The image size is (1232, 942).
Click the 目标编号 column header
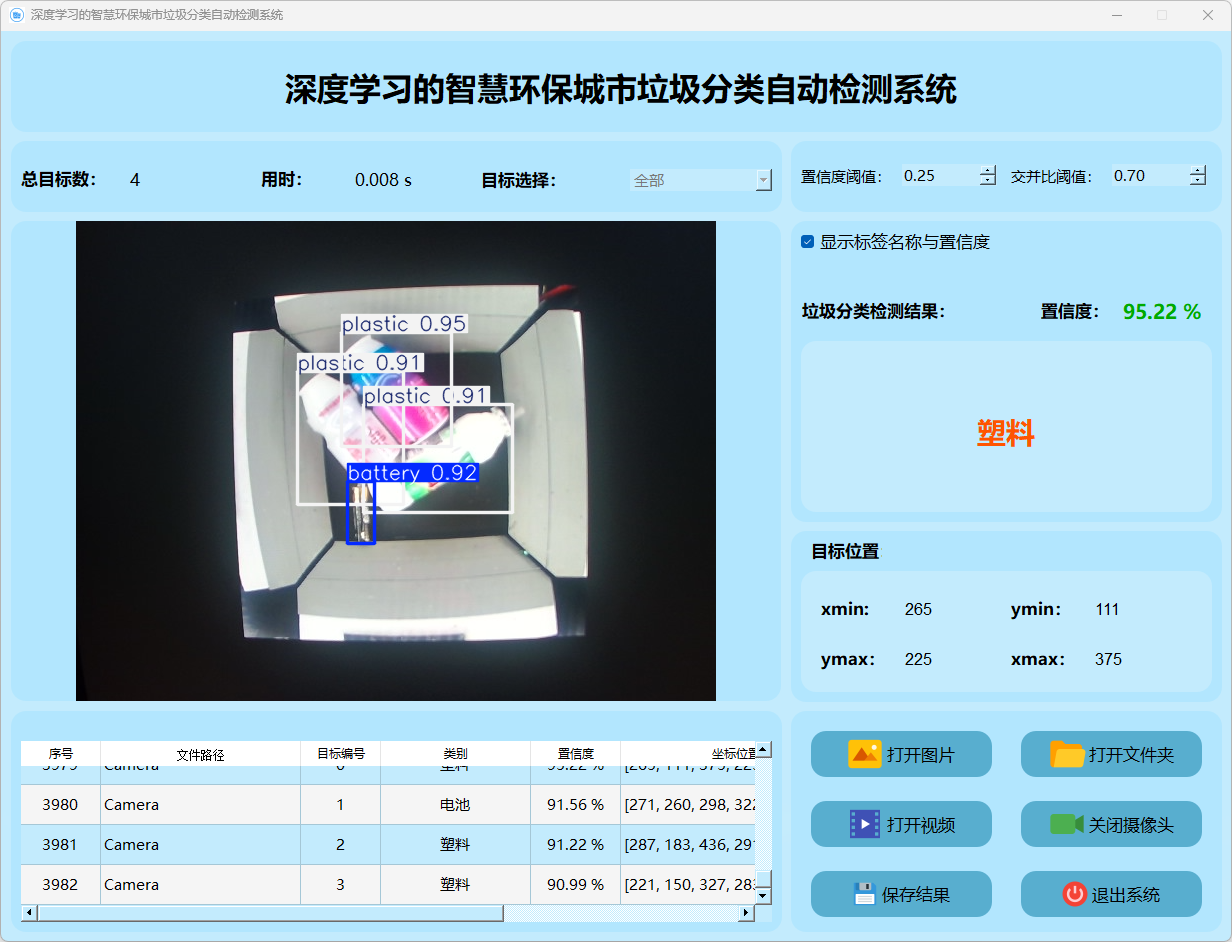(x=341, y=754)
